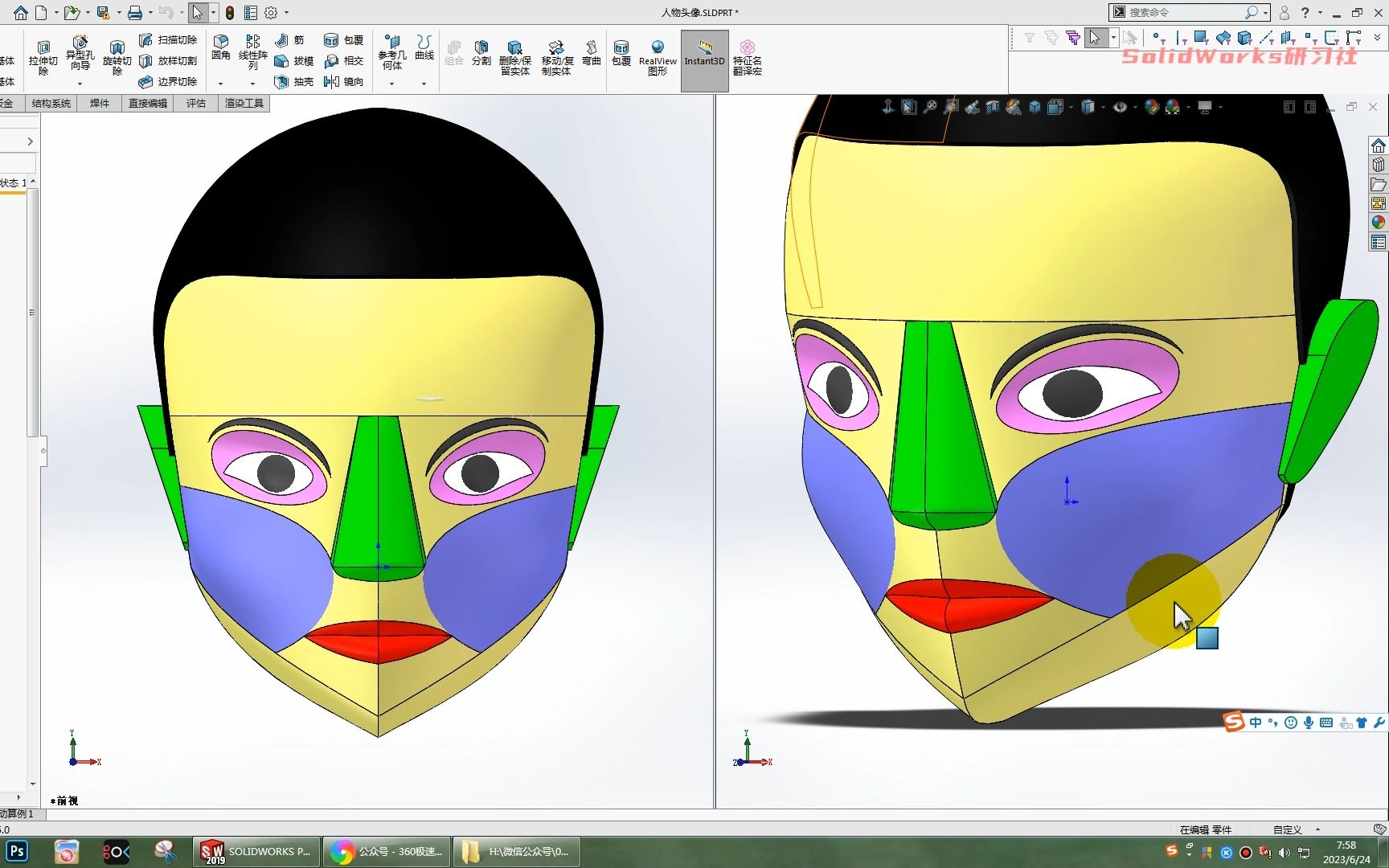Click the Home icon in the top toolbar
Image resolution: width=1389 pixels, height=868 pixels.
tap(20, 12)
